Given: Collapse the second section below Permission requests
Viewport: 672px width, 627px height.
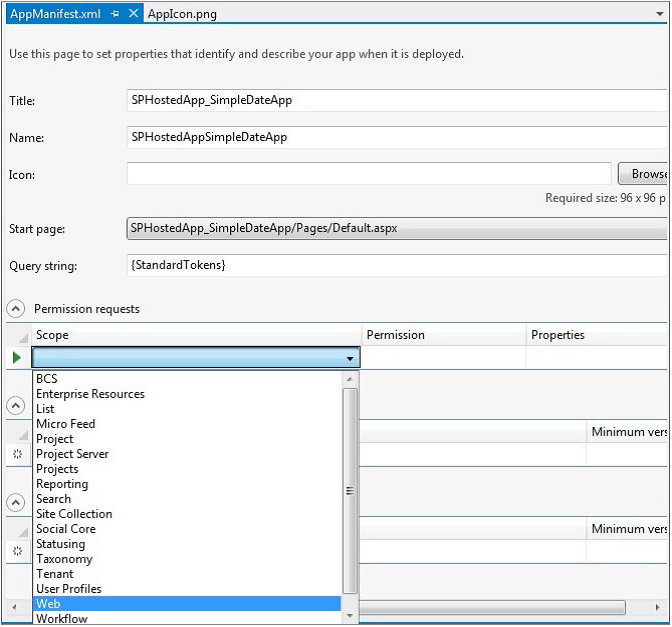Looking at the screenshot, I should coord(15,405).
